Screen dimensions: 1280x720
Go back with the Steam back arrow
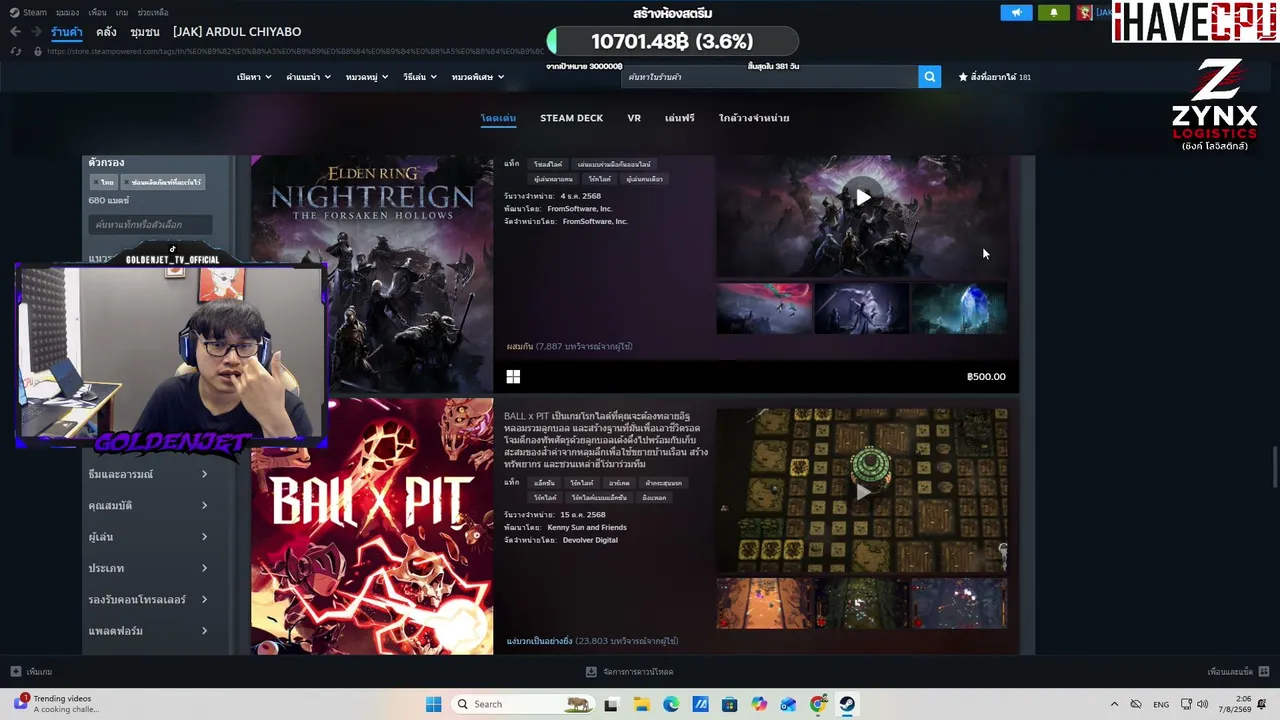coord(15,32)
